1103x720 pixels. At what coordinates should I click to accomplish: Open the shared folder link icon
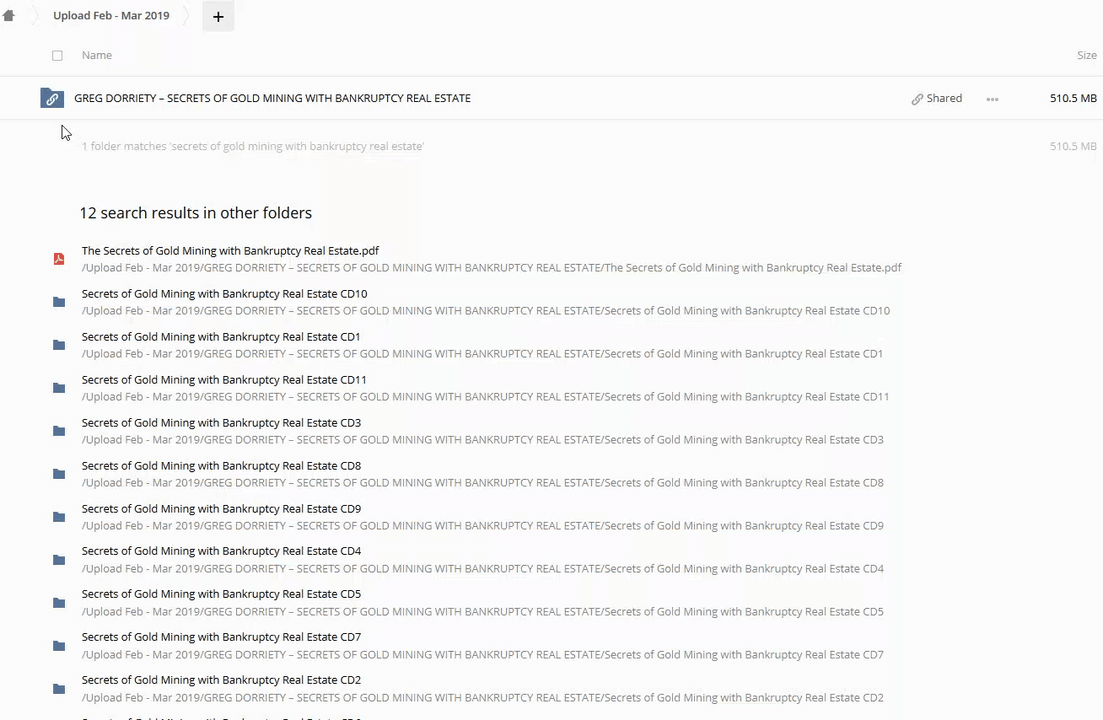tap(52, 98)
